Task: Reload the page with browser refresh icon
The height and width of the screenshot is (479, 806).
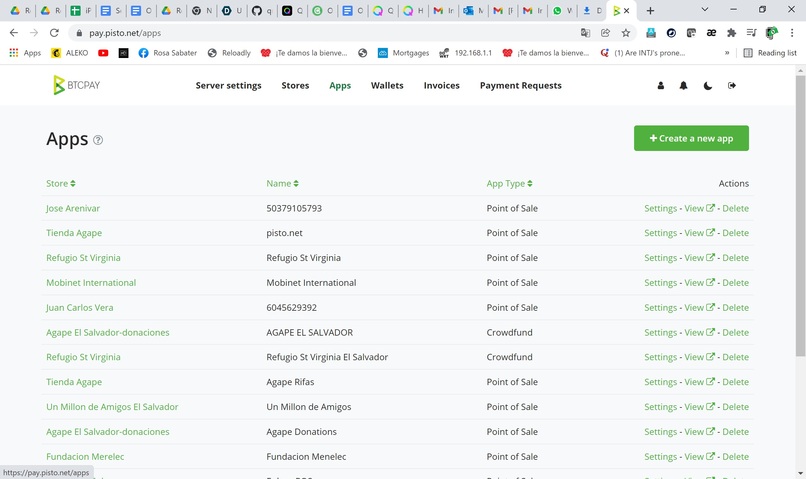Action: coord(54,33)
